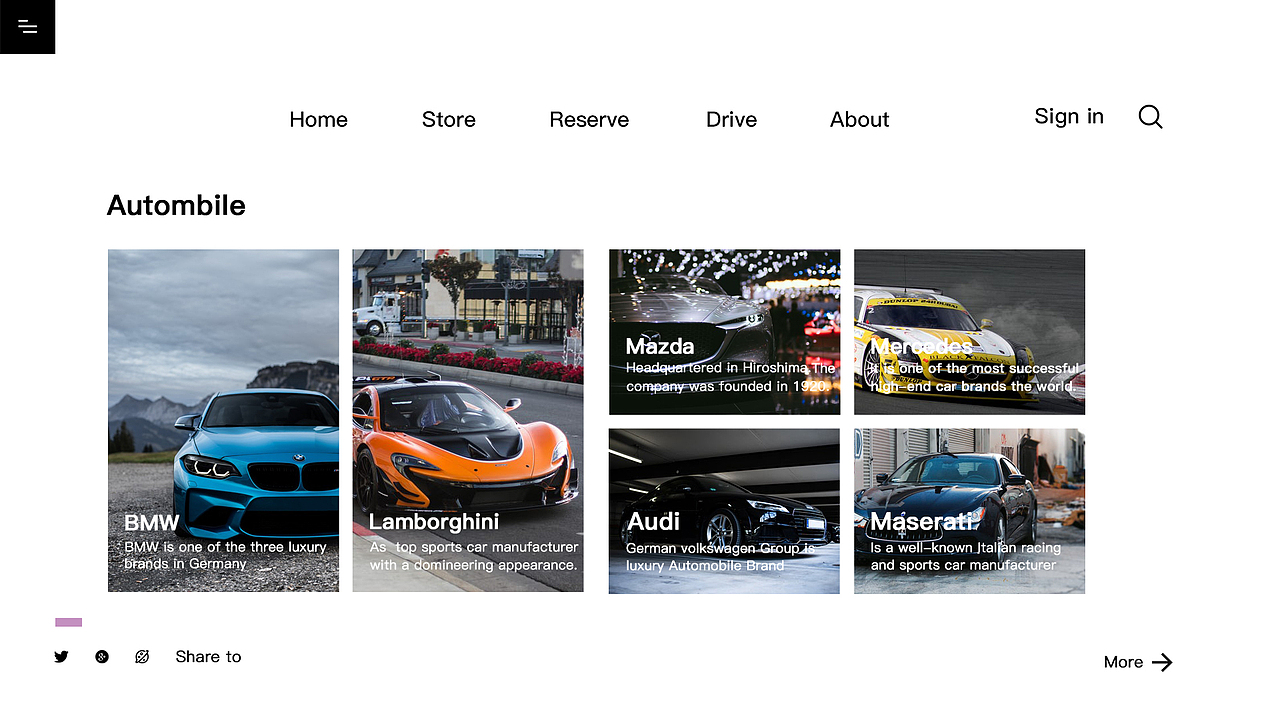Click "one of the most successful" text

(x=990, y=368)
